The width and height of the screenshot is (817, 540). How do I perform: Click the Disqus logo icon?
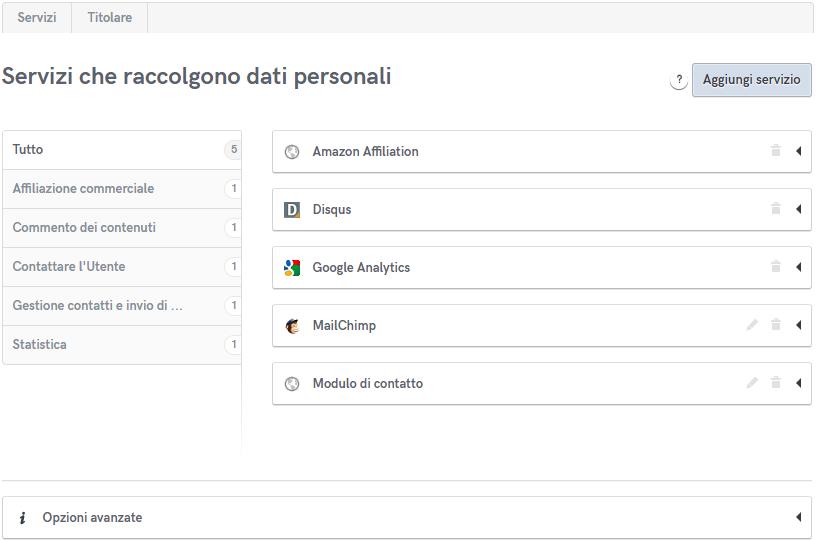[x=292, y=210]
